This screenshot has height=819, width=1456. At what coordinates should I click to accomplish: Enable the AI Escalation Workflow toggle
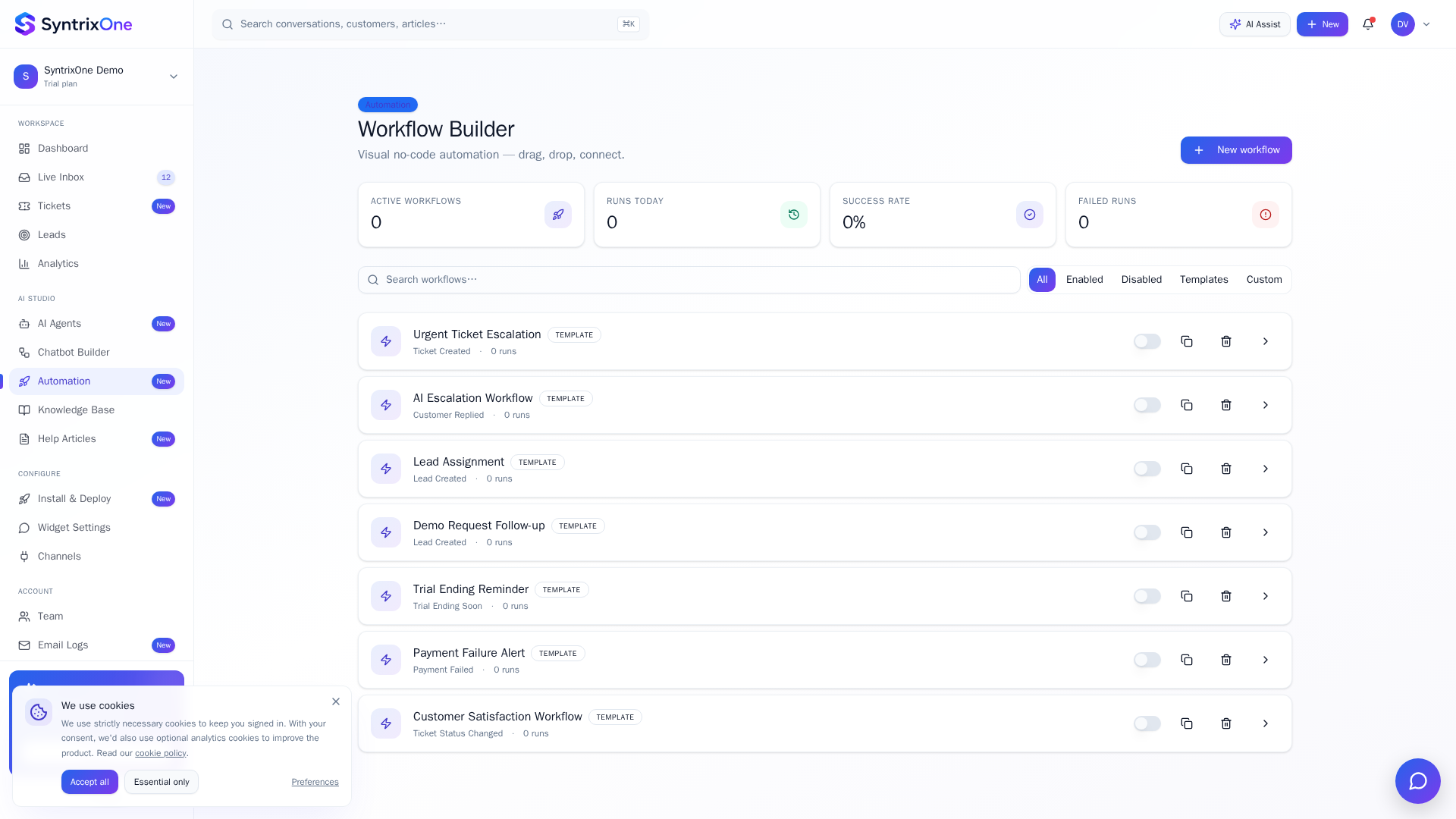pyautogui.click(x=1147, y=405)
